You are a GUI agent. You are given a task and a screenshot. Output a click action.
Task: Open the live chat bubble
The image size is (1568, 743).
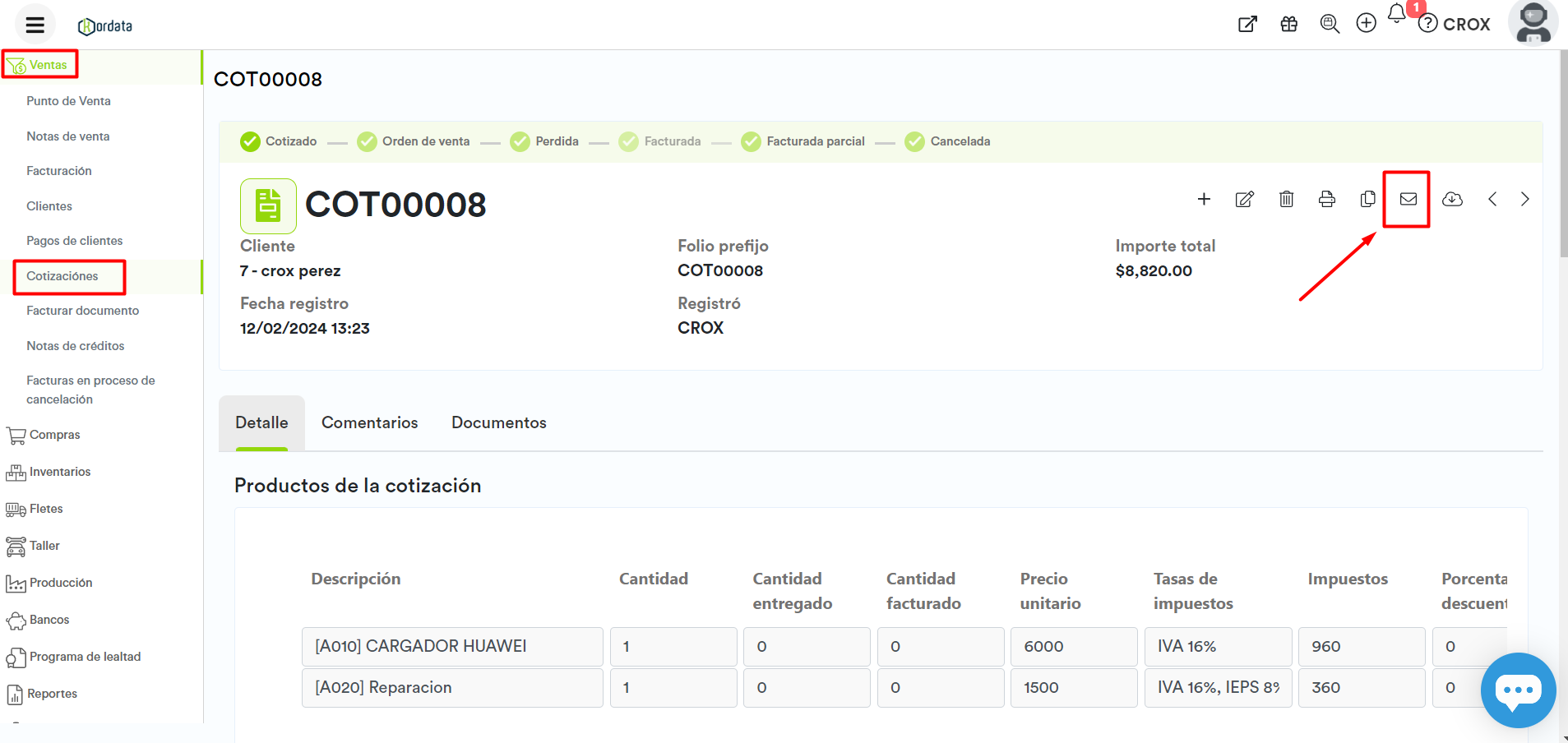1517,690
